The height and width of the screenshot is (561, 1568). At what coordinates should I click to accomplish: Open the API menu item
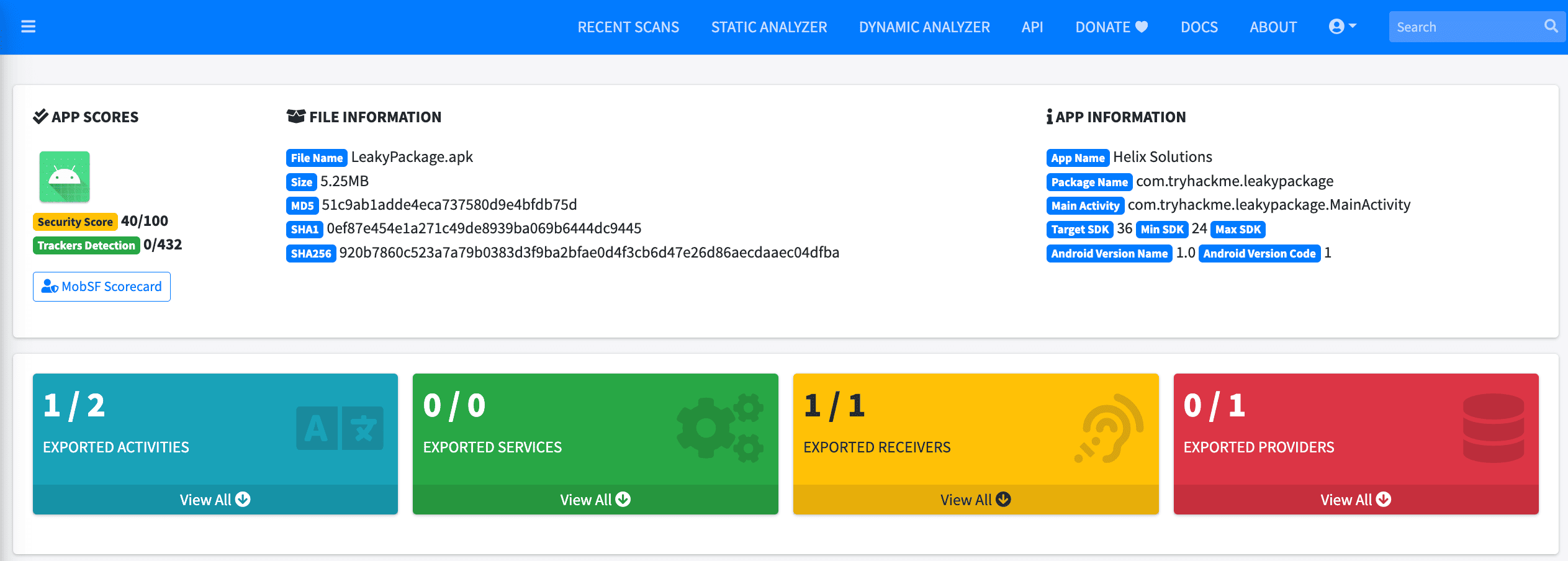click(1032, 27)
